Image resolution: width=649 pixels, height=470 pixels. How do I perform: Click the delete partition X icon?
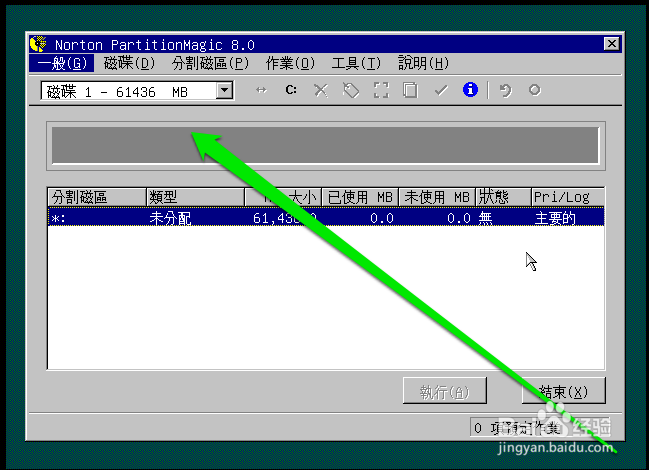(321, 90)
